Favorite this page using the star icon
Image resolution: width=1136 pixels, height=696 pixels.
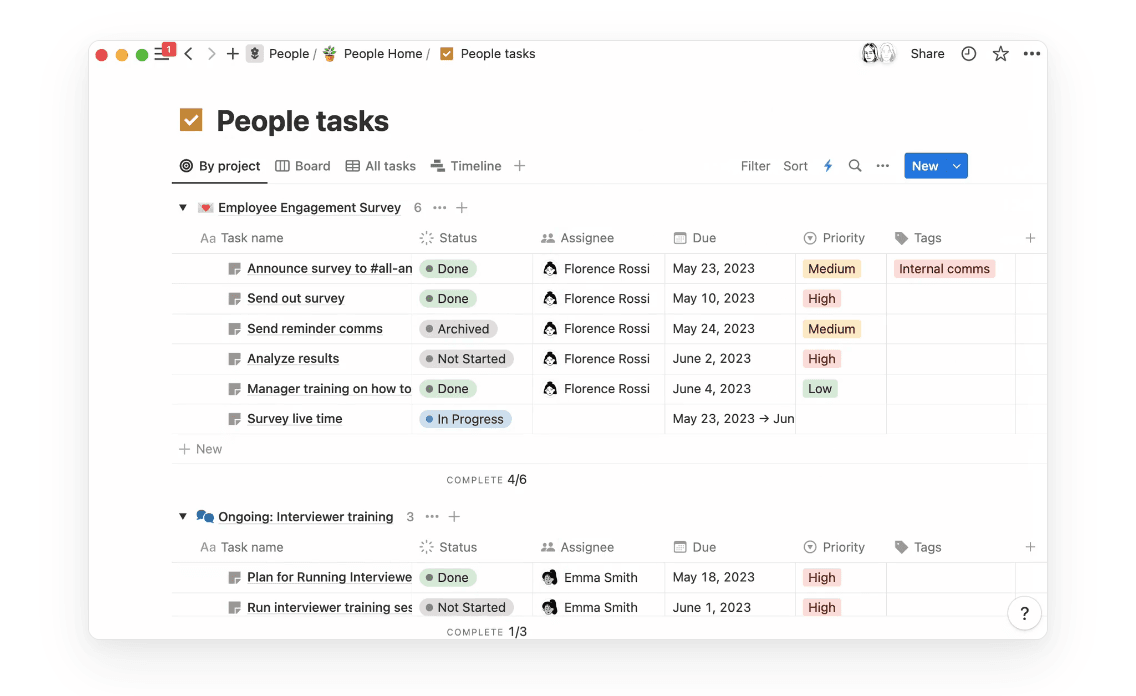pos(1000,53)
